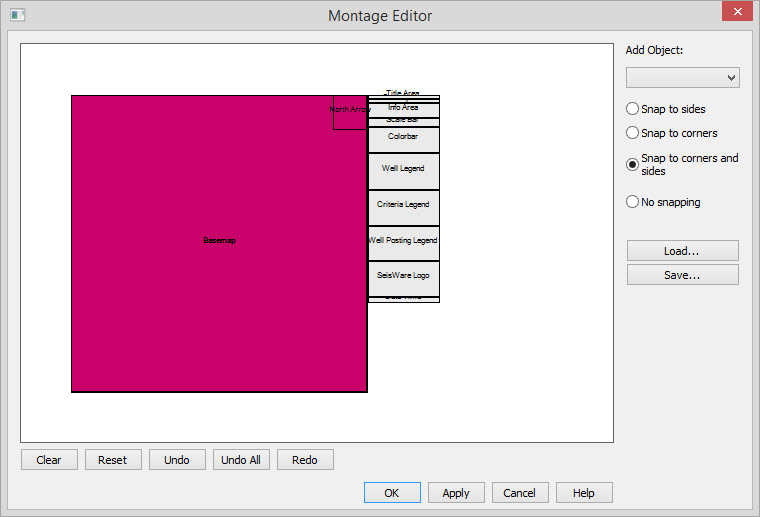This screenshot has height=517, width=760.
Task: Enable Snap to sides option
Action: pos(632,109)
